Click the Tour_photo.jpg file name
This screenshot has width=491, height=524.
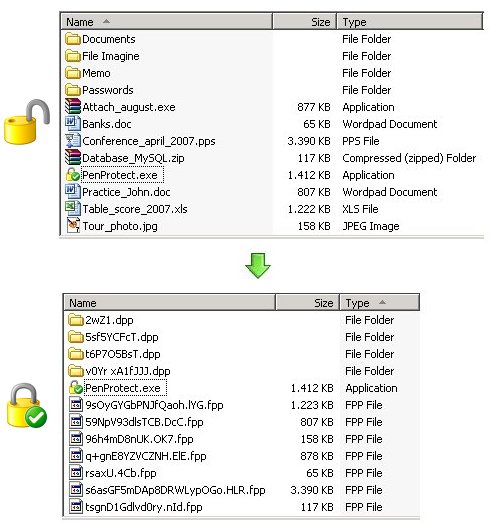(x=120, y=226)
